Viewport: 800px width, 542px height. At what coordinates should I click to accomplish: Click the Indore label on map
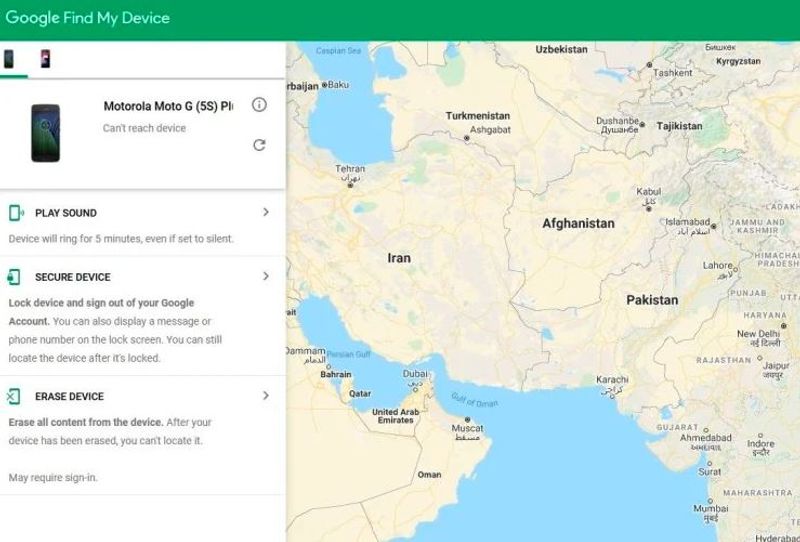(x=761, y=444)
